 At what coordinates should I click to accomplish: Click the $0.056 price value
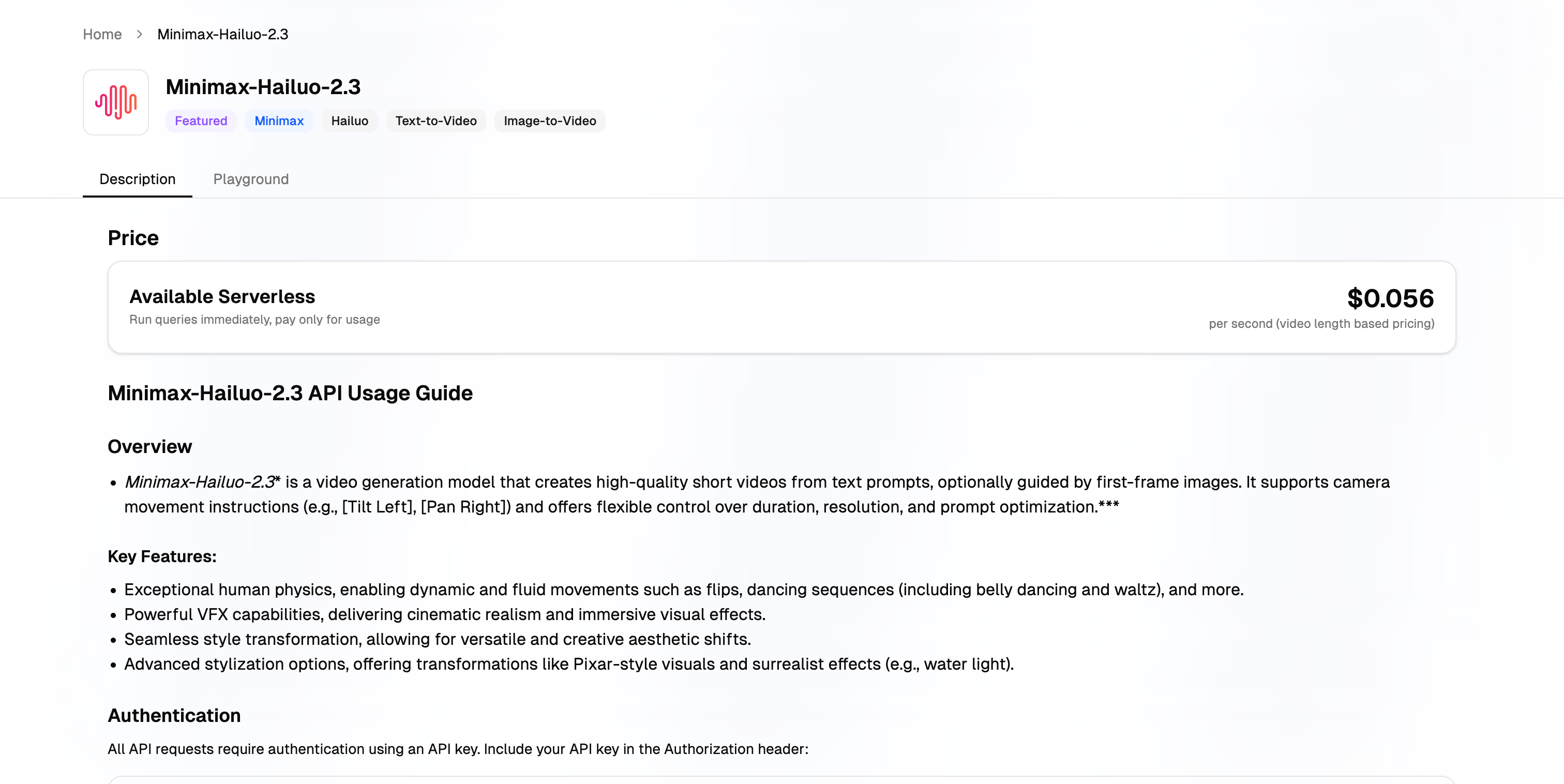[x=1390, y=298]
